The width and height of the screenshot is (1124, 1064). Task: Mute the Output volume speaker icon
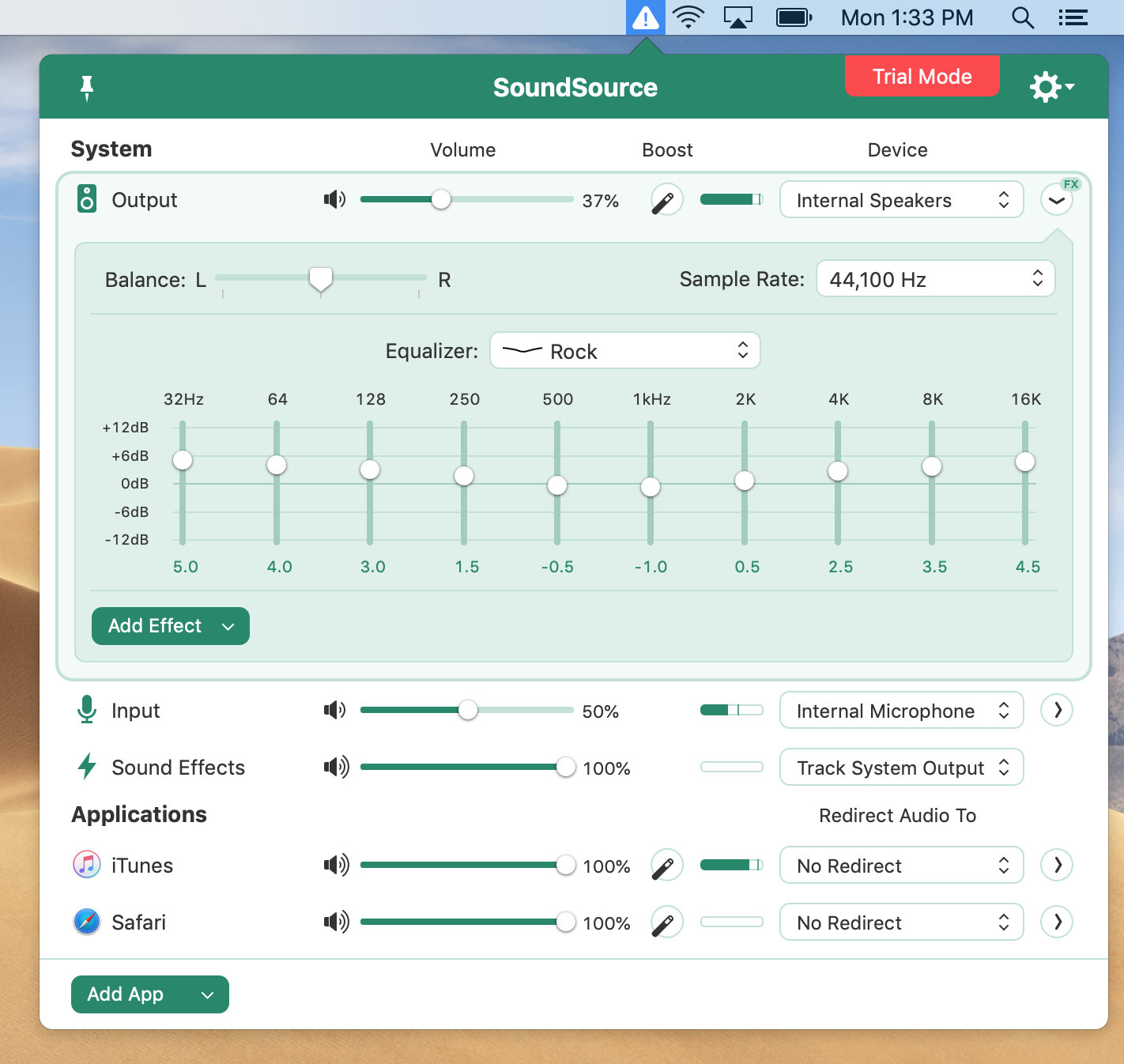tap(335, 199)
